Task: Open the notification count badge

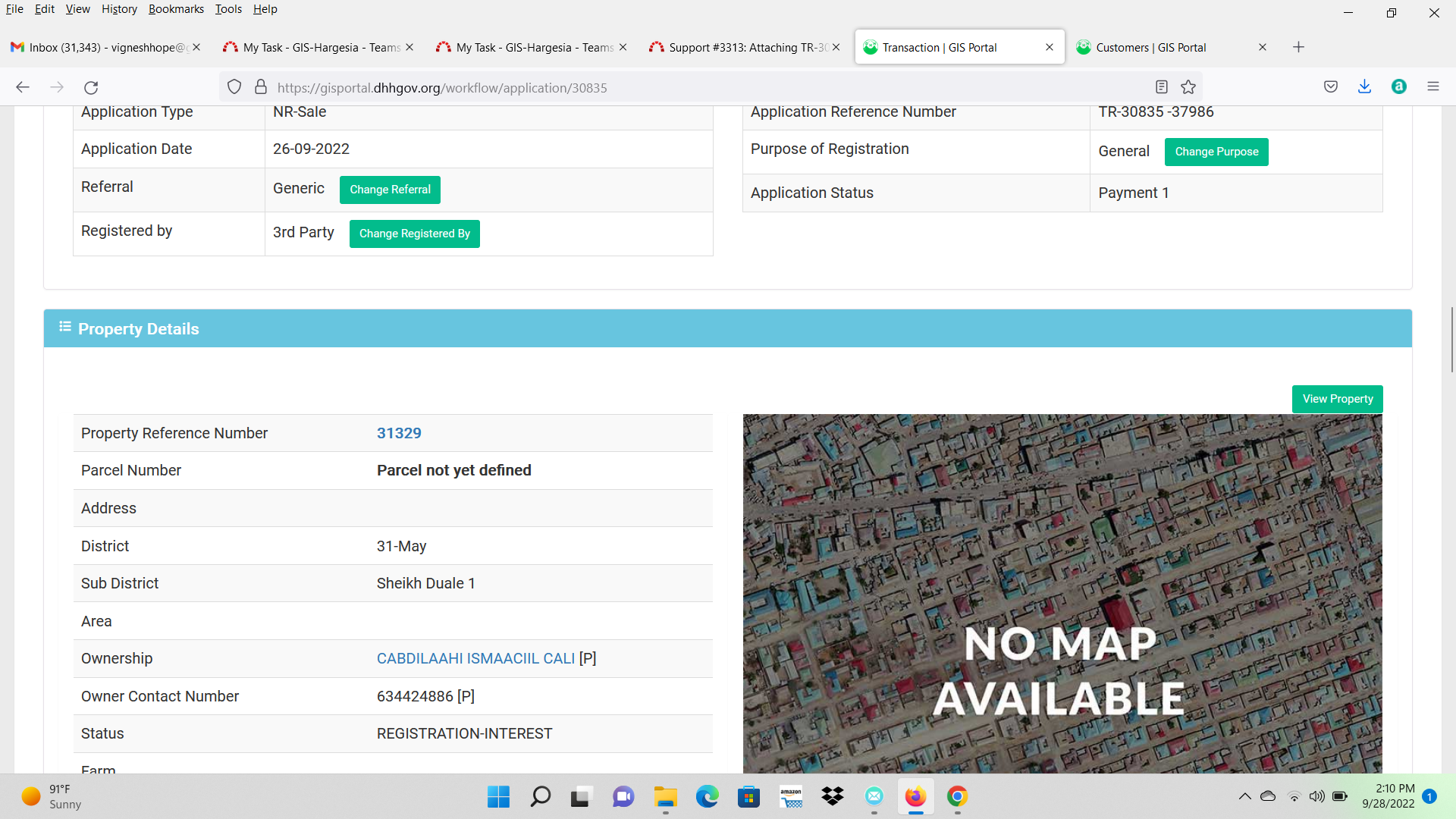Action: point(1429,796)
